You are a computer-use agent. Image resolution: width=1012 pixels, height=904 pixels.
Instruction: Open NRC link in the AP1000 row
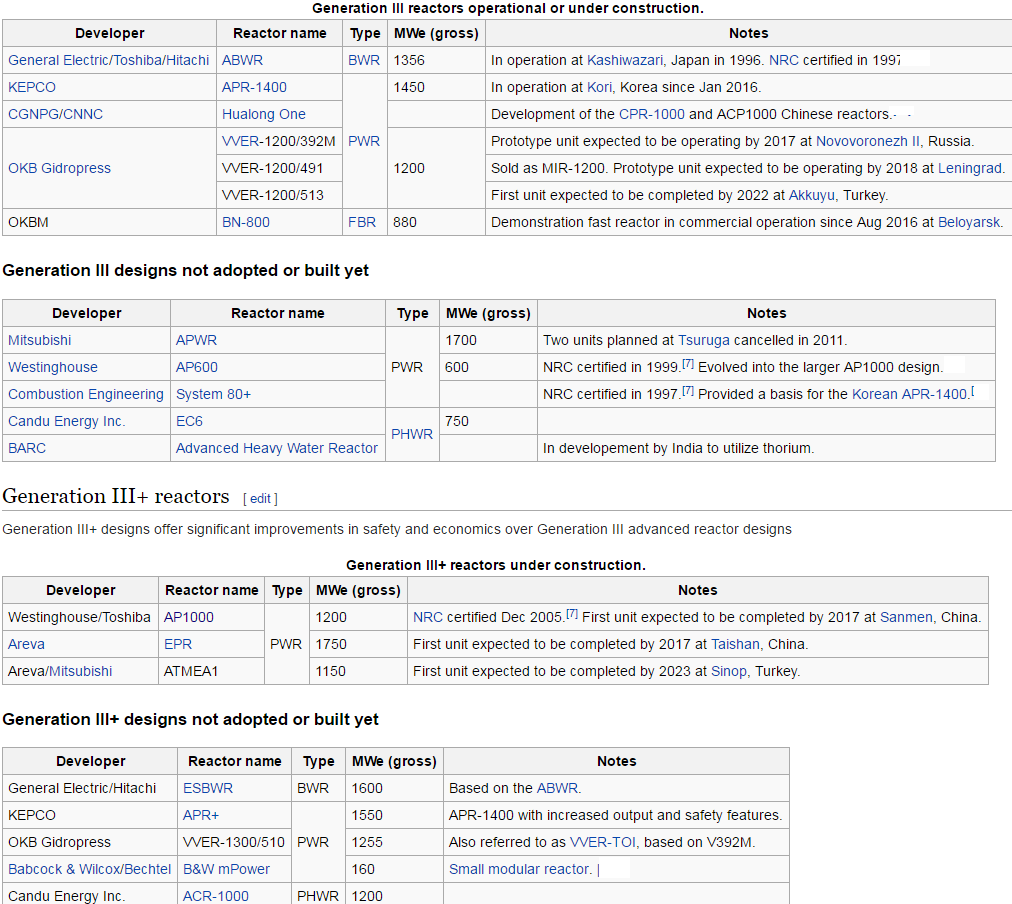click(x=428, y=618)
